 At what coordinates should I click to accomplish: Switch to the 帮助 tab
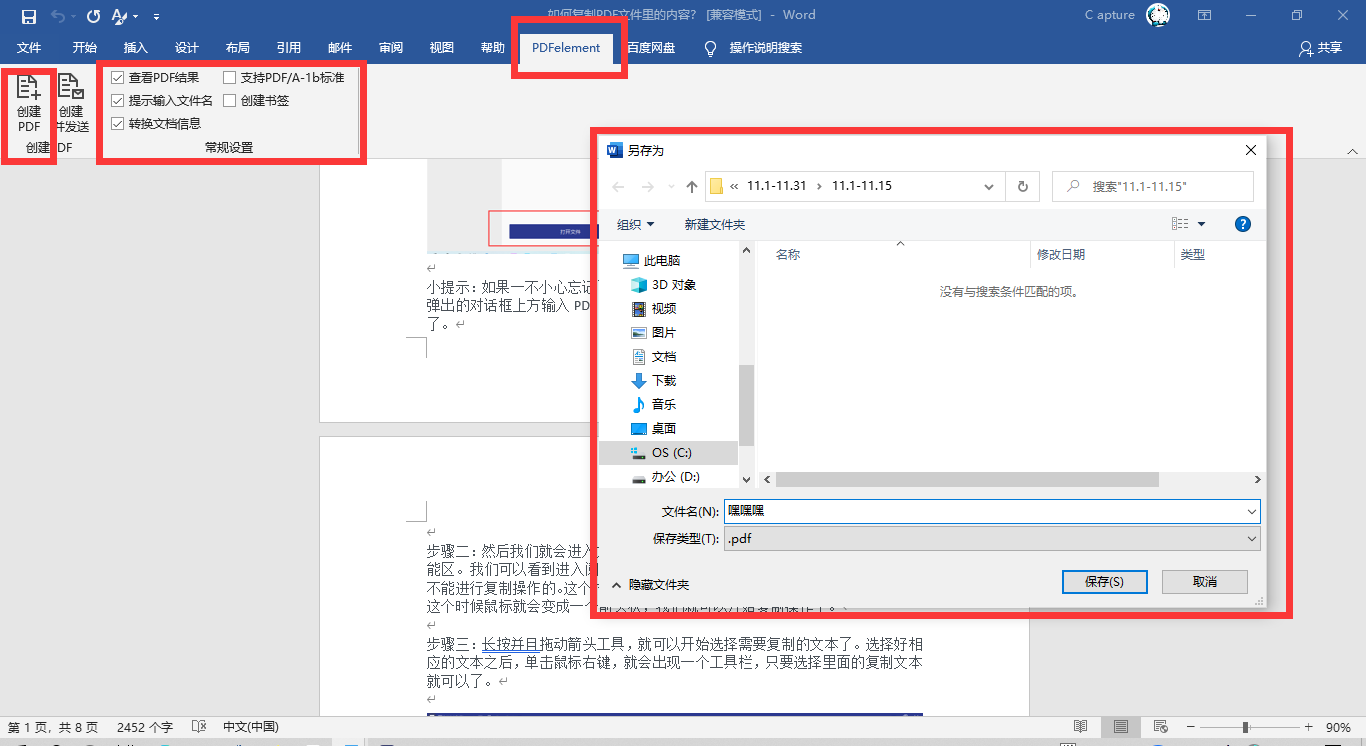[493, 48]
